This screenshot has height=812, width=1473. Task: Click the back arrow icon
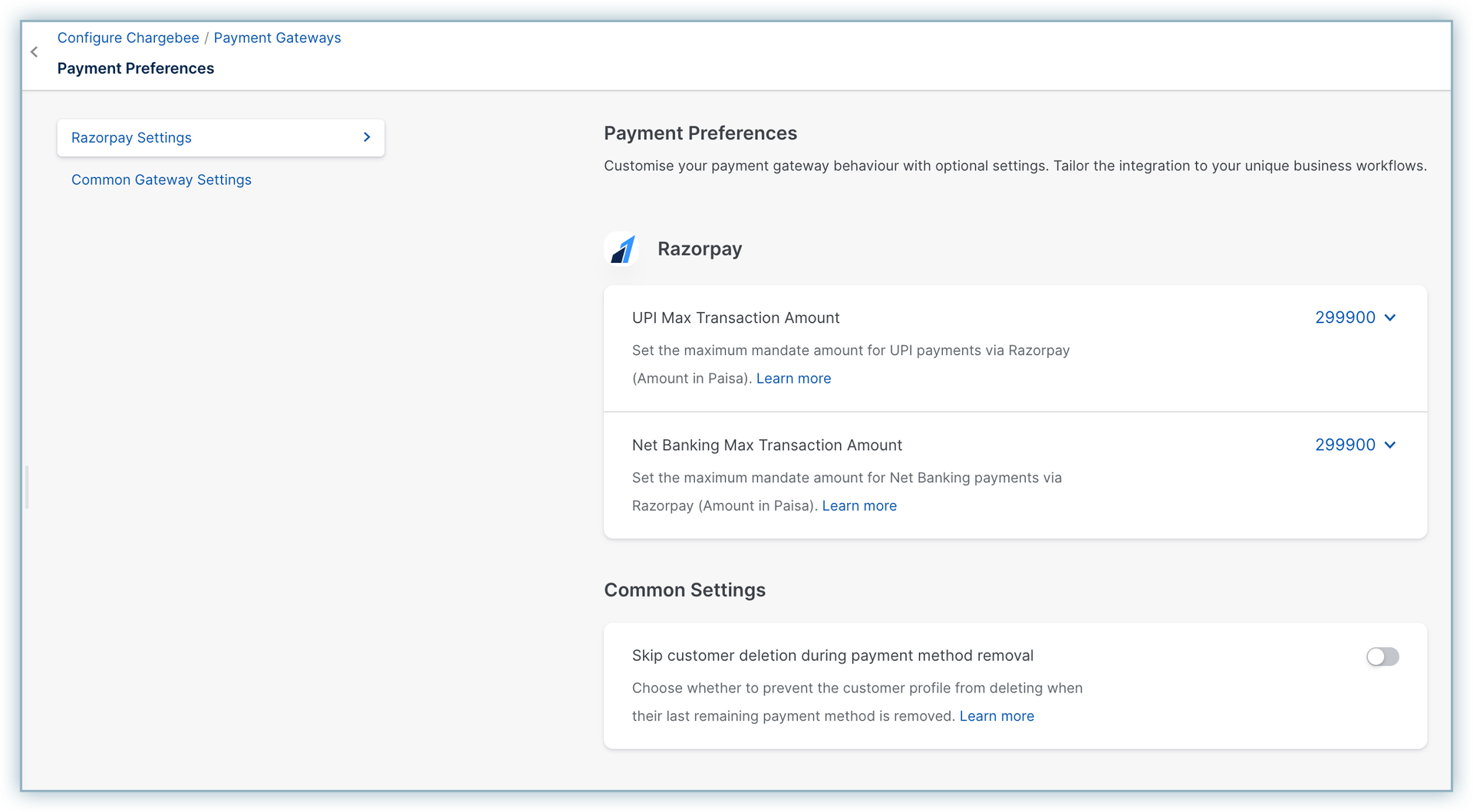point(34,52)
